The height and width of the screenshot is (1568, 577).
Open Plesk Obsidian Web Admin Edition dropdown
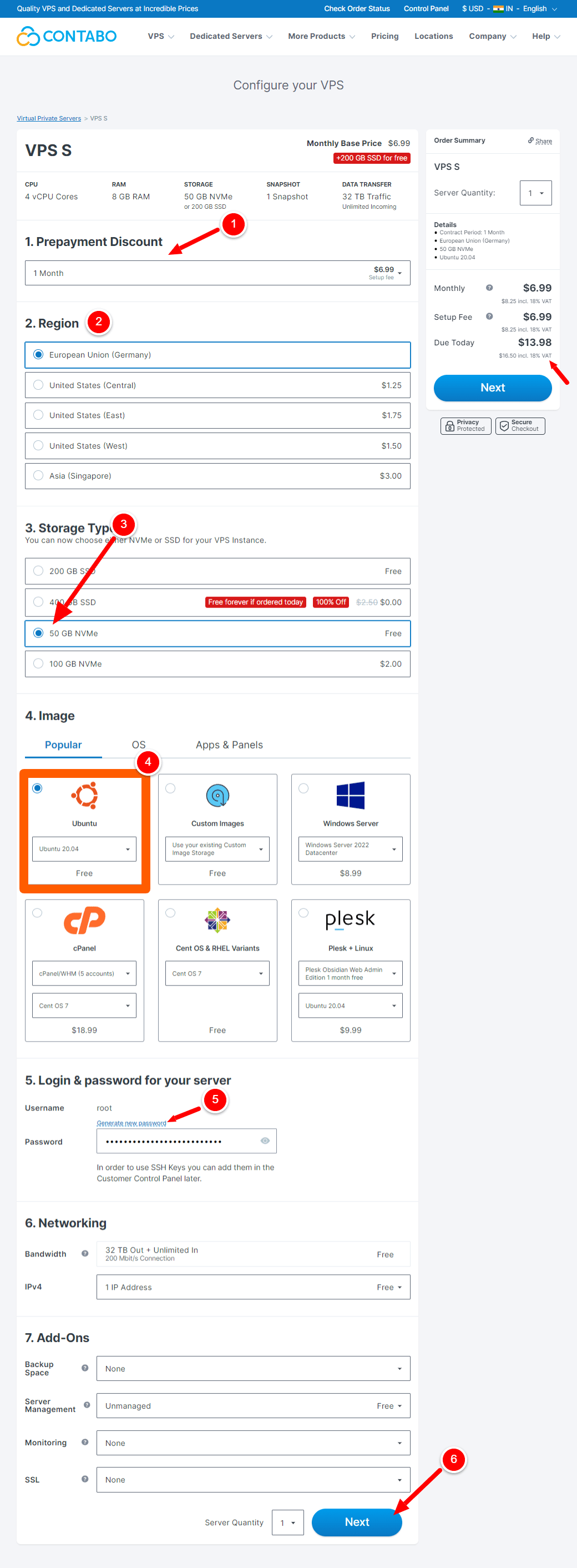click(350, 973)
